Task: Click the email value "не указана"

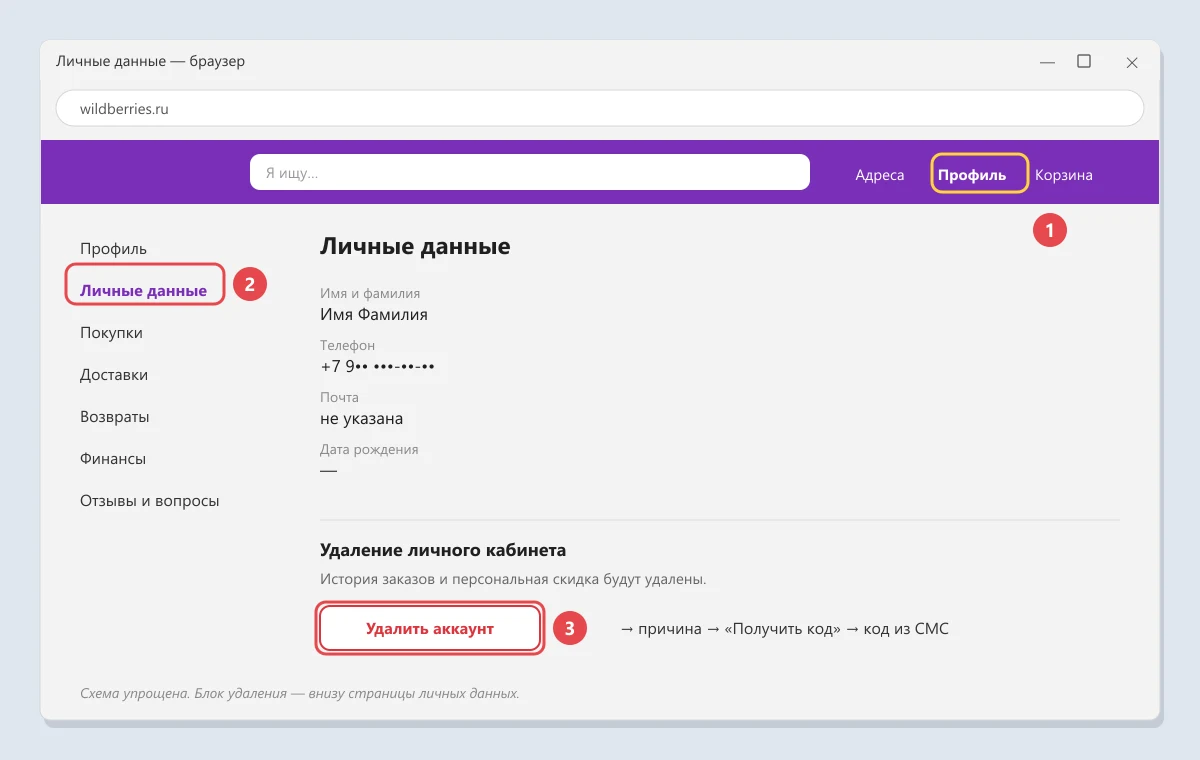Action: [x=362, y=418]
